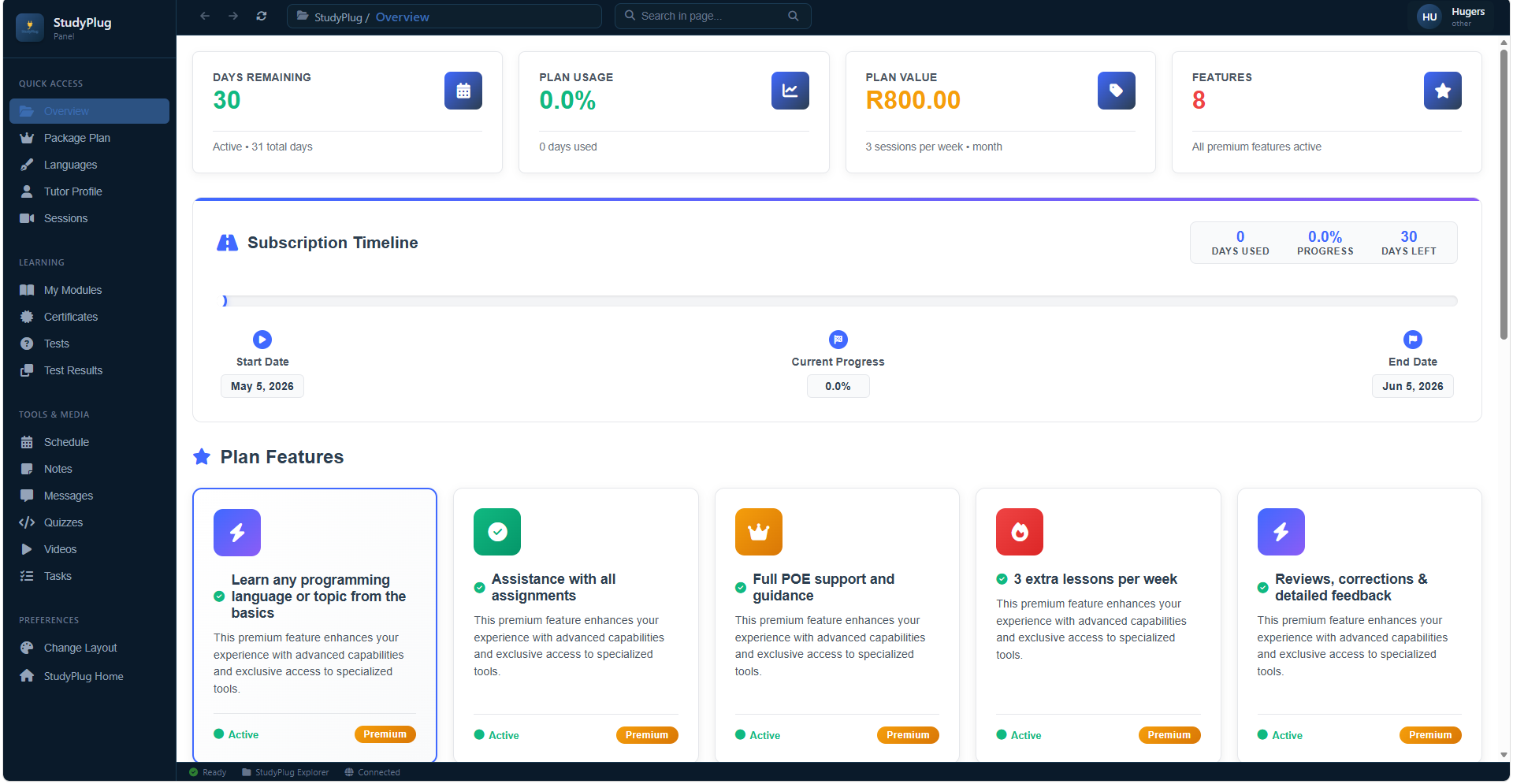Click the orange crown icon on POE card
The image size is (1513, 784).
[x=759, y=532]
